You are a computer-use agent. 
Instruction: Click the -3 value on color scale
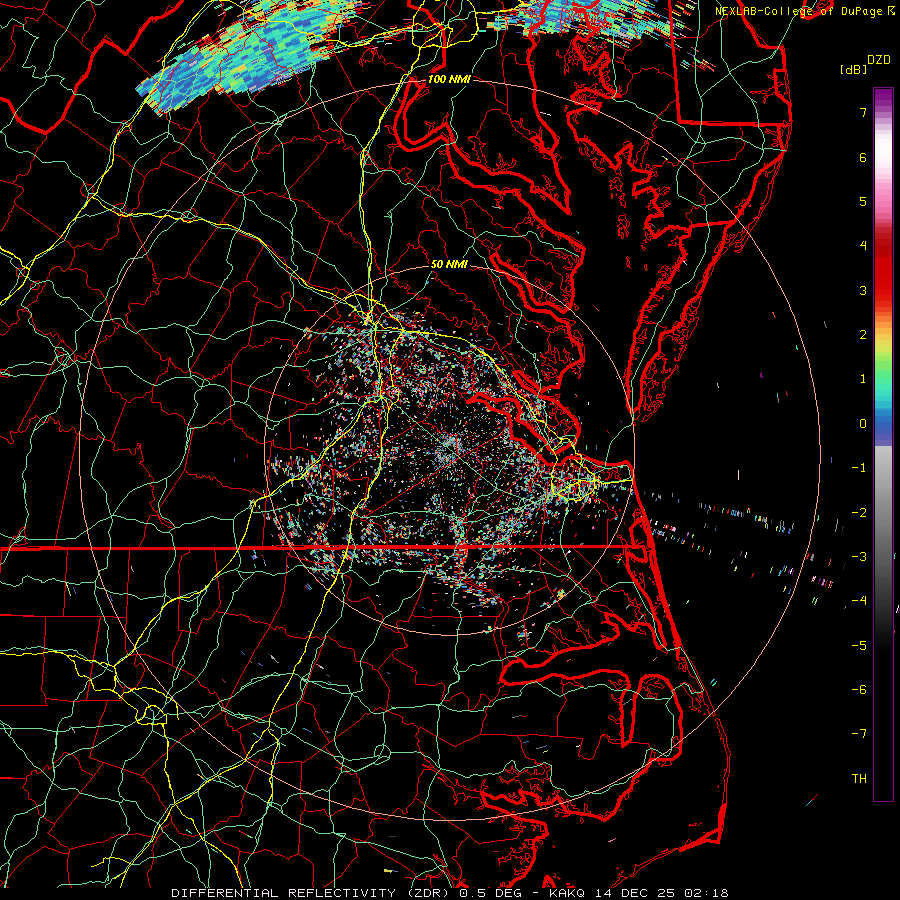pyautogui.click(x=859, y=557)
